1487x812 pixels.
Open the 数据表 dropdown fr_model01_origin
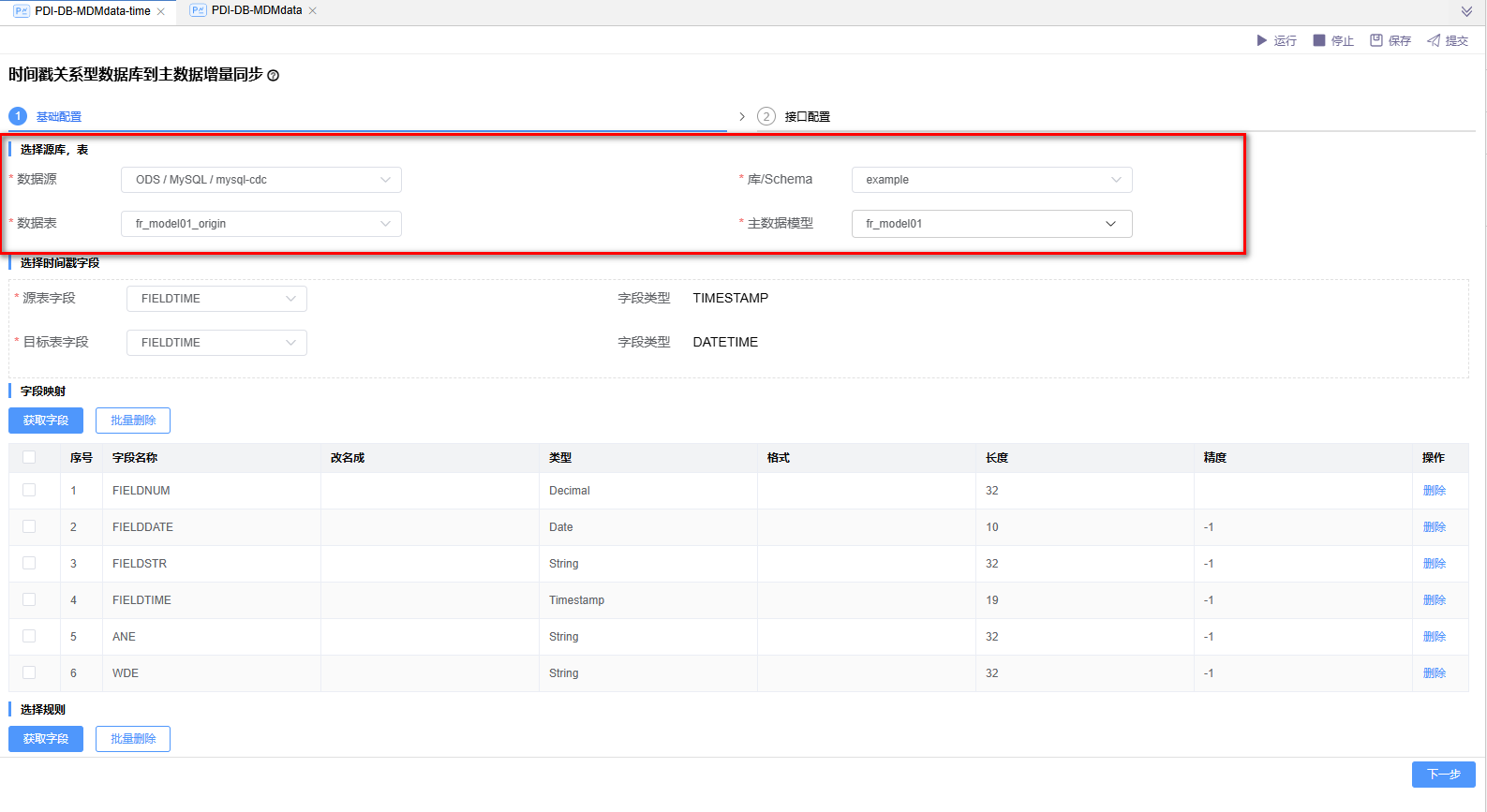(261, 224)
